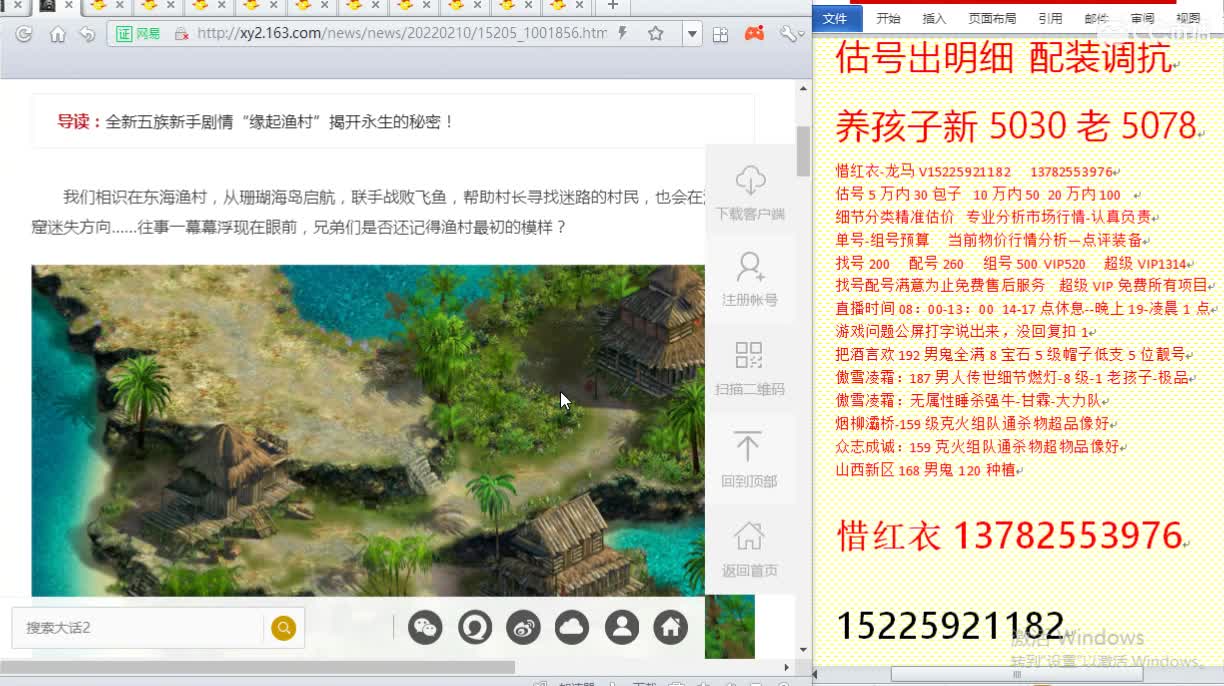Click 返回首页 return home sidebar icon
This screenshot has height=686, width=1224.
pos(750,550)
